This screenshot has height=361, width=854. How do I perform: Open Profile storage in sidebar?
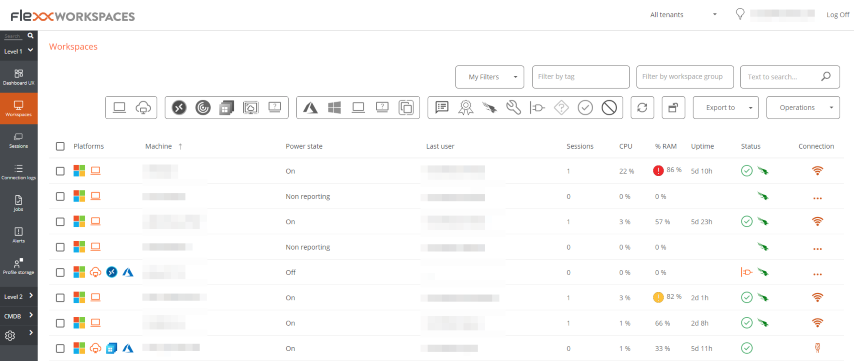tap(19, 266)
